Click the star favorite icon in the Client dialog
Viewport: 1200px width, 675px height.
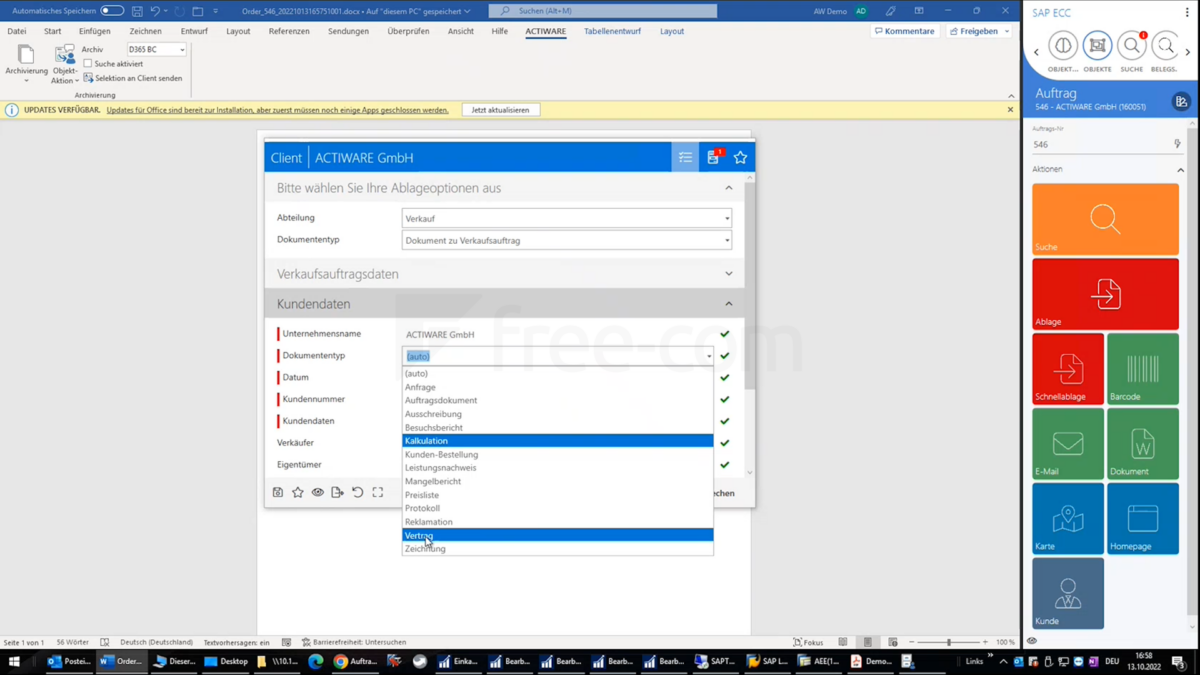[x=740, y=157]
